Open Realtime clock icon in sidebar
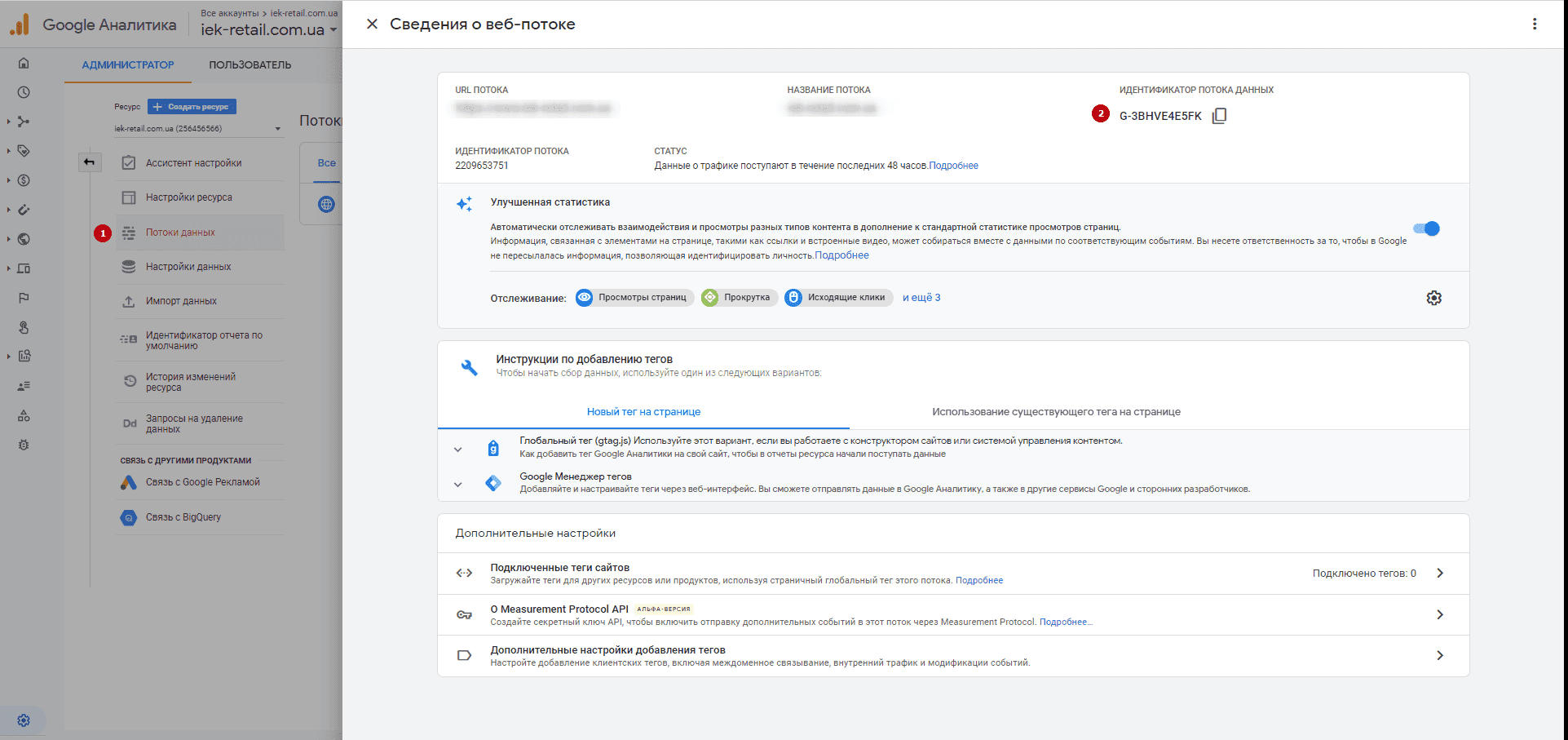 coord(24,92)
